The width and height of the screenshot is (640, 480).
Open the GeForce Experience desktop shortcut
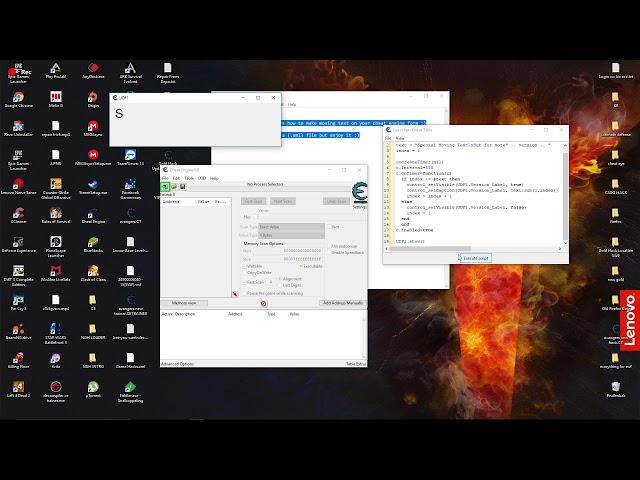18,245
